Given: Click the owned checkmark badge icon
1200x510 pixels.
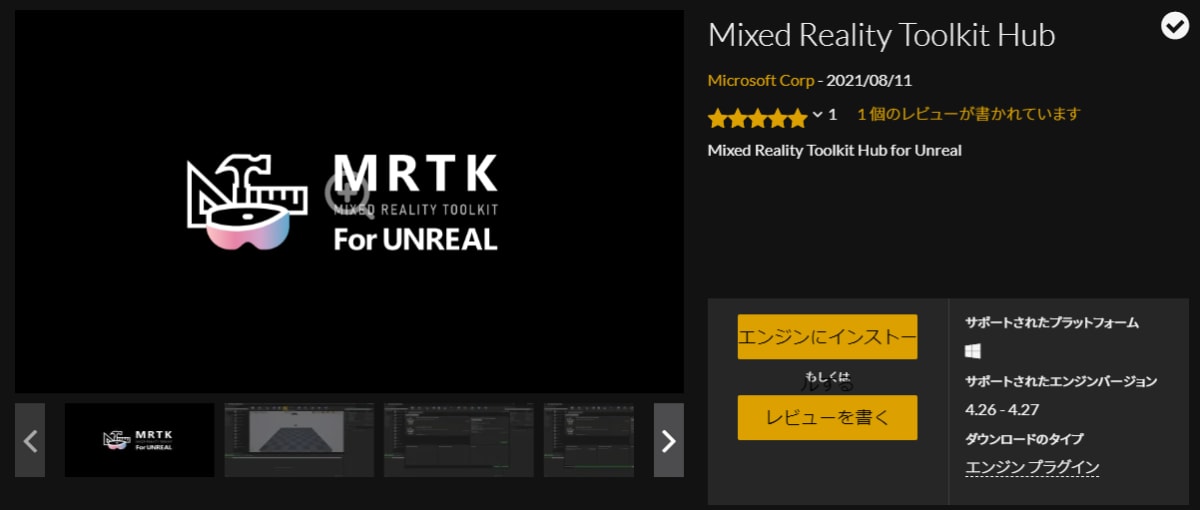Looking at the screenshot, I should tap(1175, 27).
